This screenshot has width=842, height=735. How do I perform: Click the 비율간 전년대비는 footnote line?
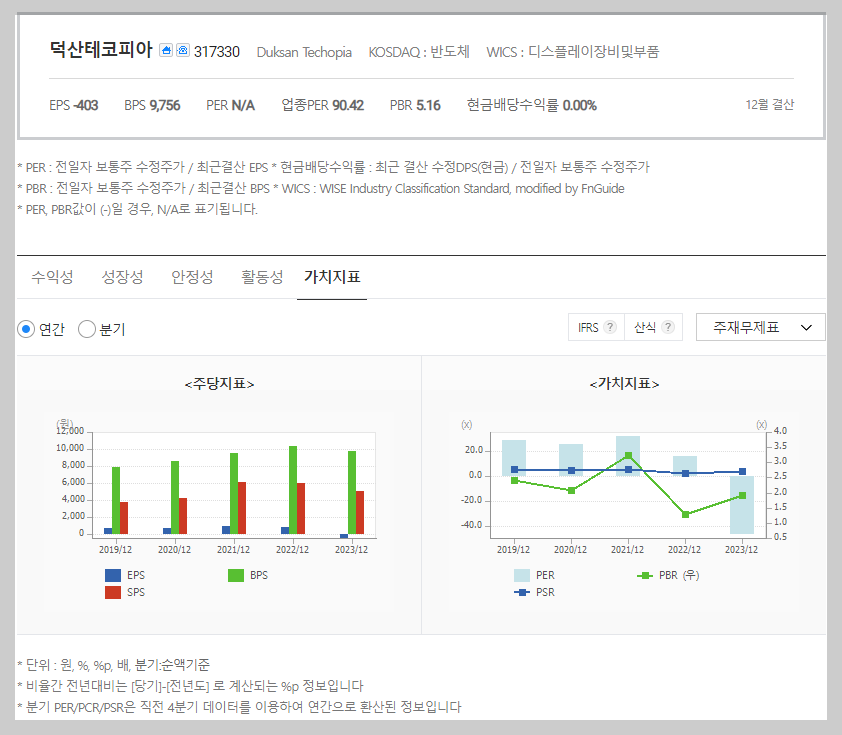(x=190, y=686)
